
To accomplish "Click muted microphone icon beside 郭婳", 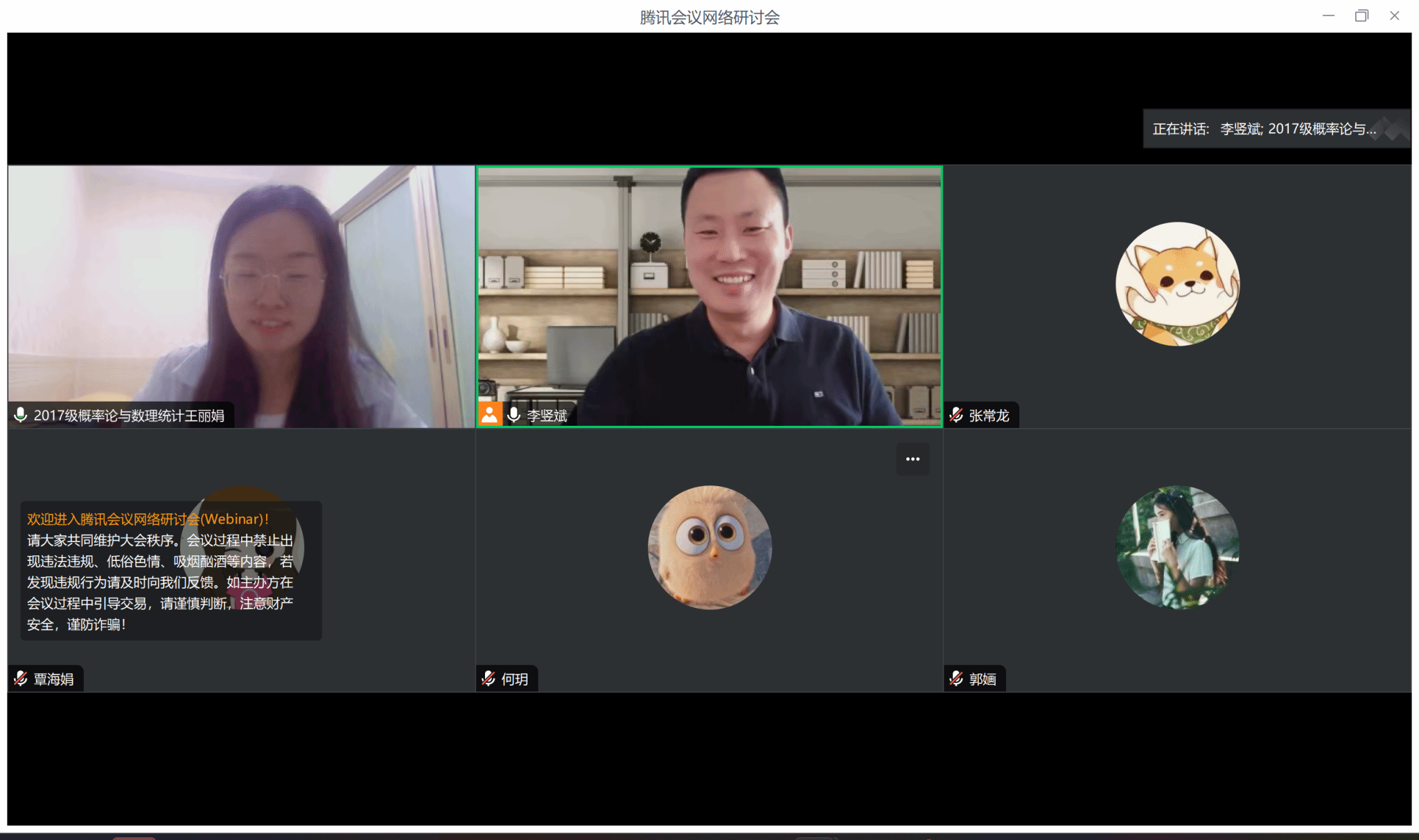I will pos(956,679).
